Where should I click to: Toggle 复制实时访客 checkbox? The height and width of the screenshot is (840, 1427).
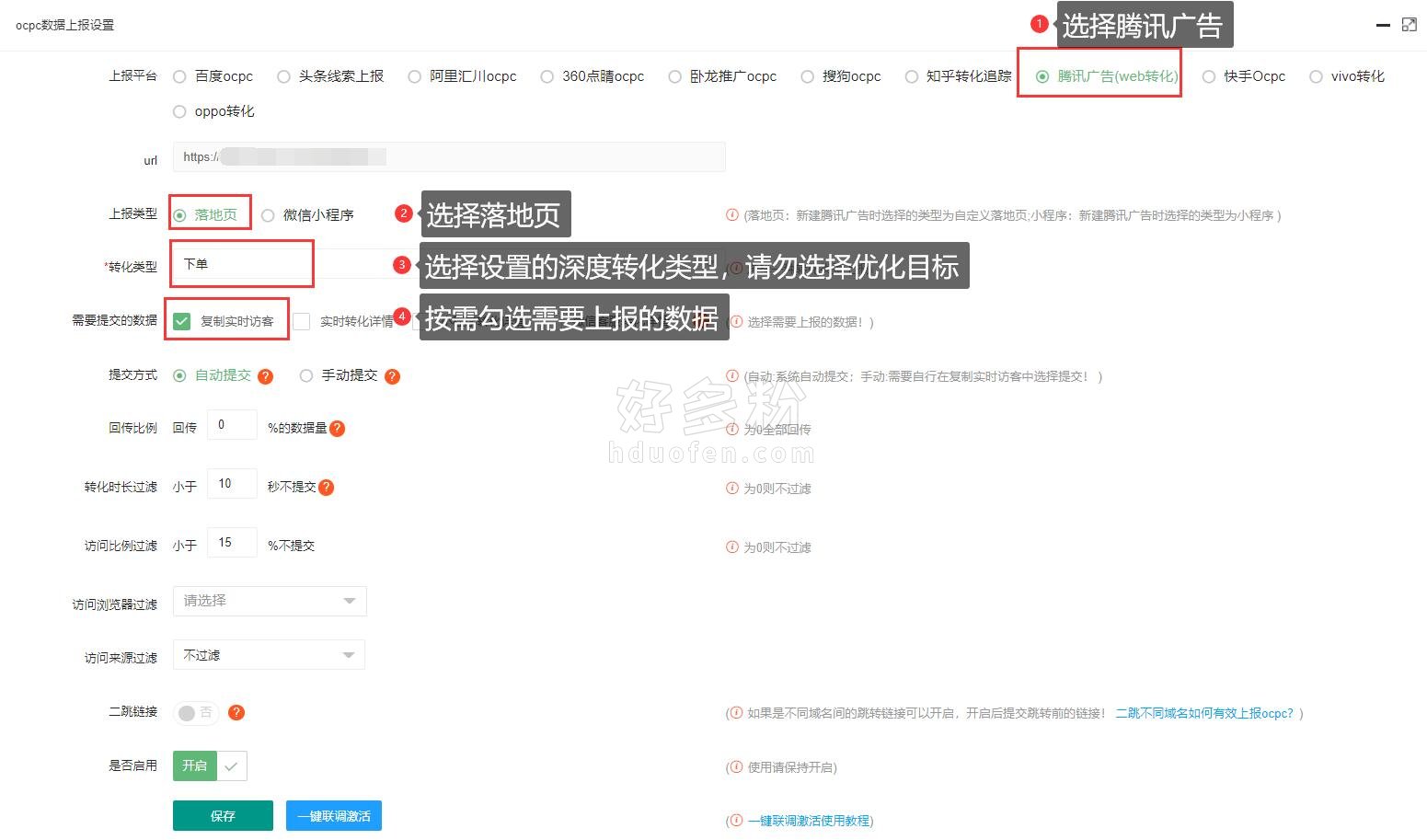click(x=182, y=321)
